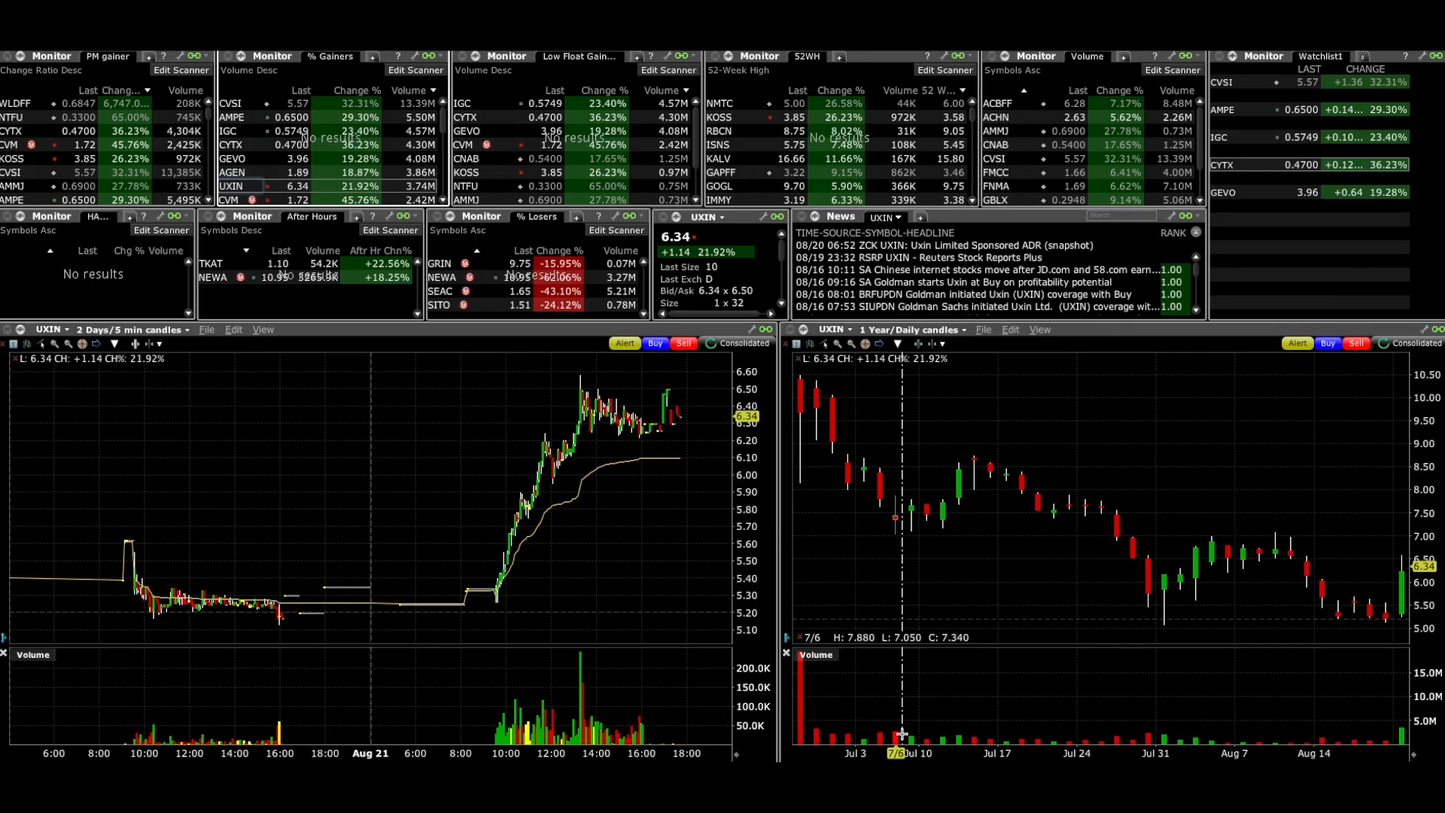The height and width of the screenshot is (813, 1445).
Task: Switch to the After Hours monitor tab
Action: click(311, 217)
